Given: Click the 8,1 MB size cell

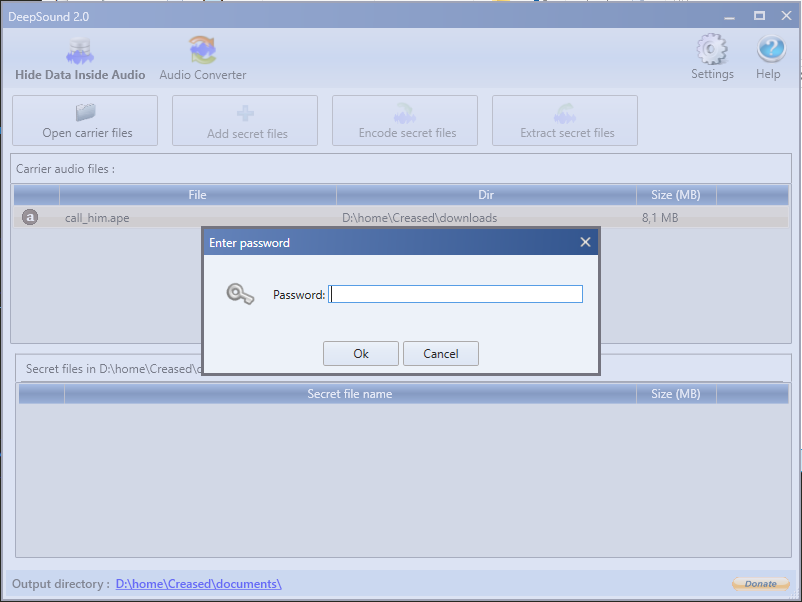Looking at the screenshot, I should [x=660, y=218].
